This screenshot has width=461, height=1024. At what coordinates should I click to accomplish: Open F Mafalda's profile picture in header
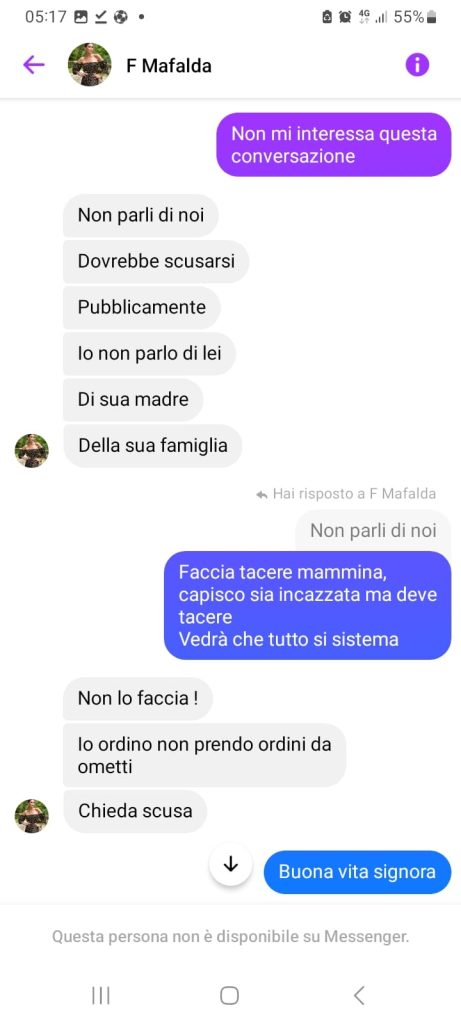pyautogui.click(x=89, y=65)
